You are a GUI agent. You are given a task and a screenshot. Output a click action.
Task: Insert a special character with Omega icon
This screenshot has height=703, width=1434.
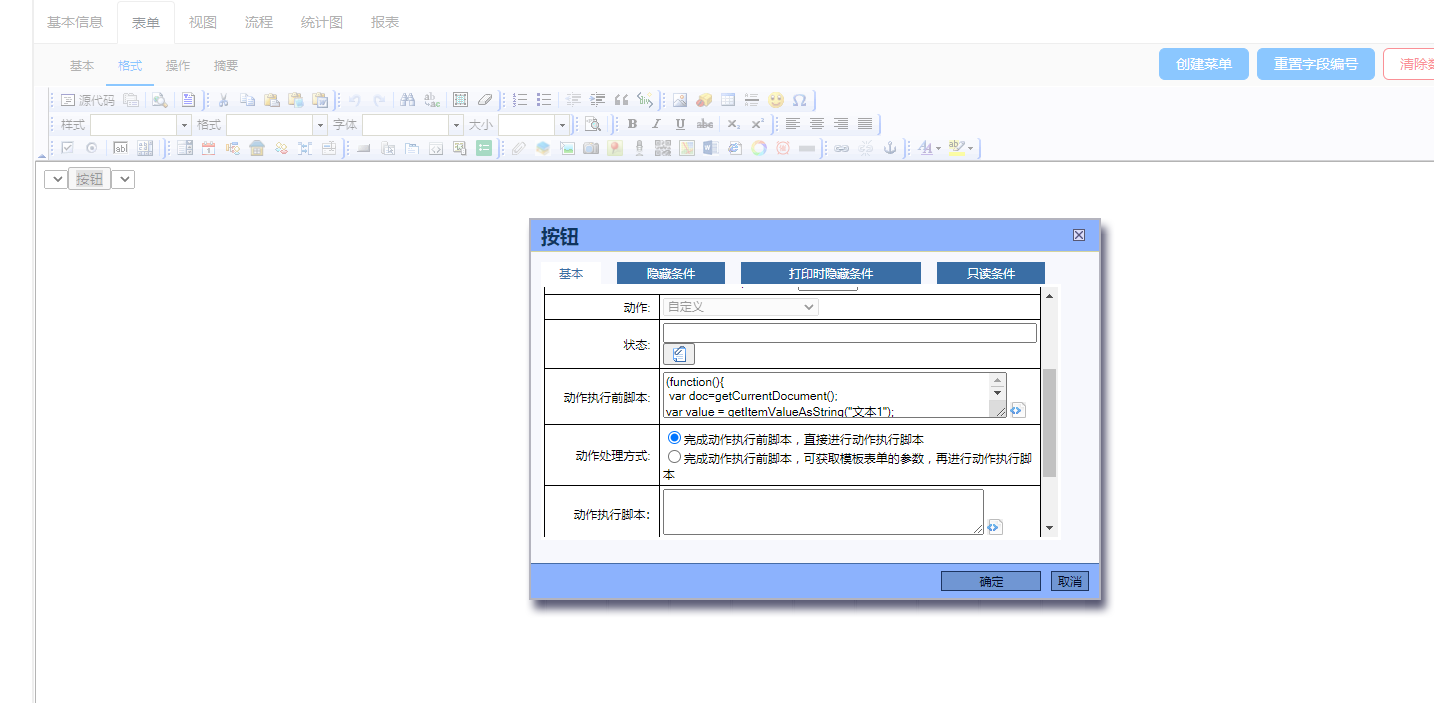(800, 100)
